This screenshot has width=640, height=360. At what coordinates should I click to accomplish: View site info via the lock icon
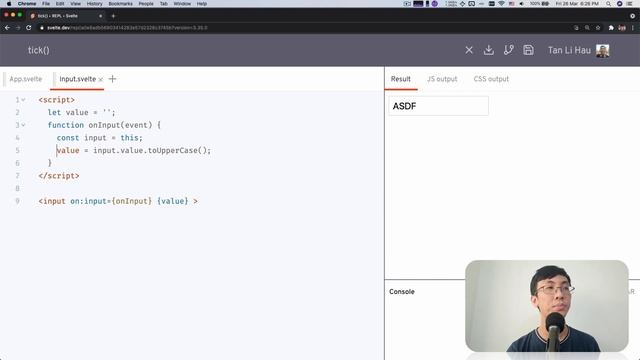42,28
